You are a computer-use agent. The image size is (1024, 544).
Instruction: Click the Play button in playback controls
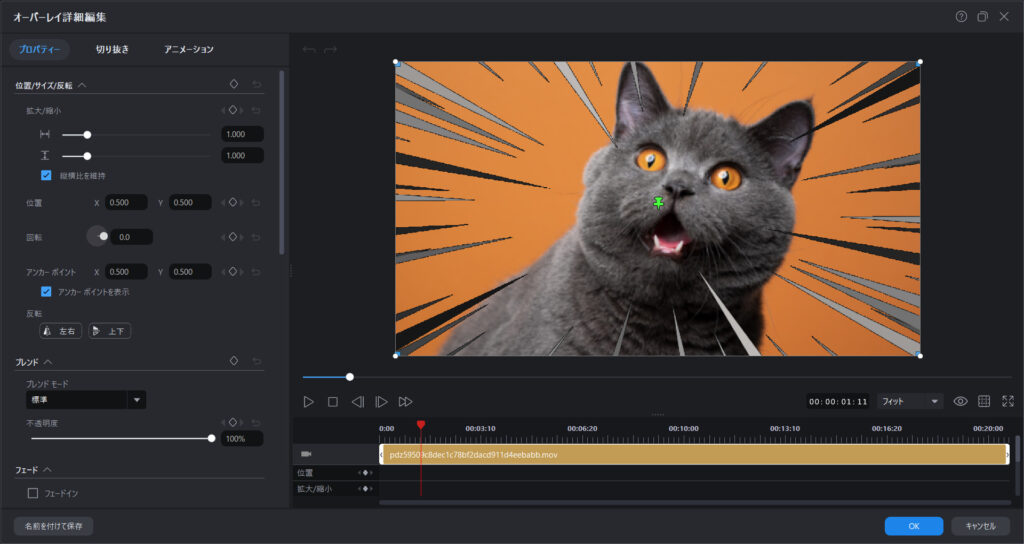pyautogui.click(x=309, y=401)
